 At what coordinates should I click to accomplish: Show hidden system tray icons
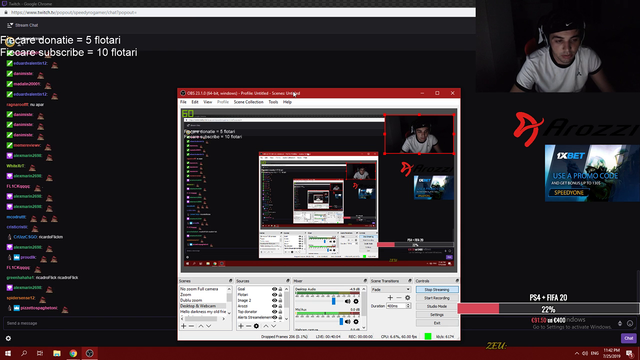(x=577, y=353)
